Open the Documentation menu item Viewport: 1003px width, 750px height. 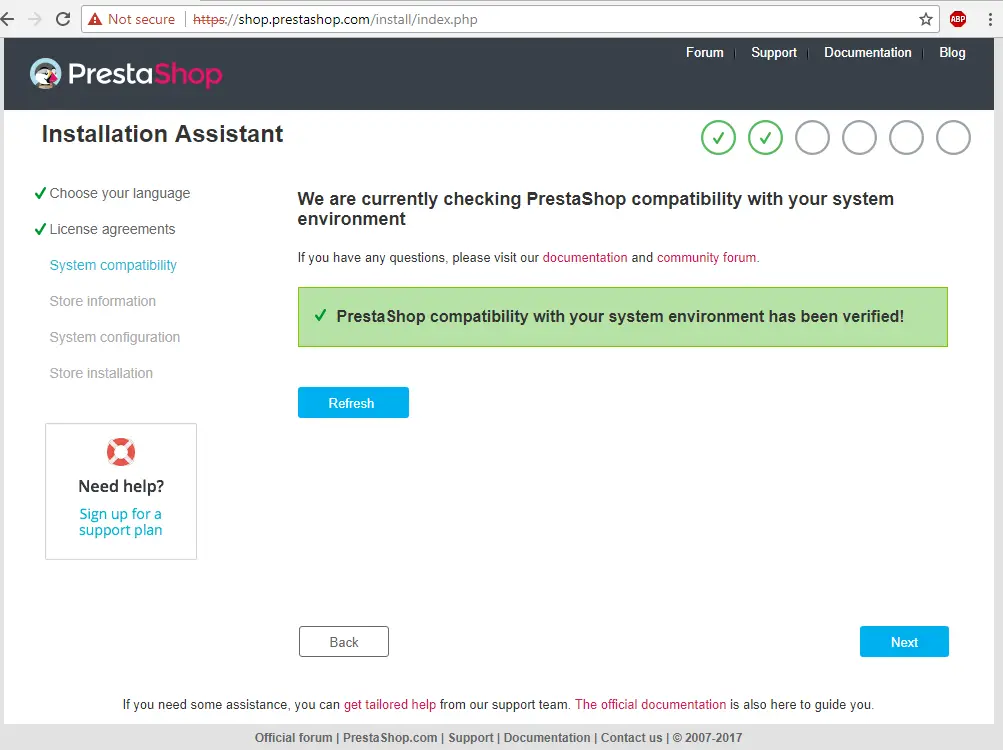coord(867,52)
